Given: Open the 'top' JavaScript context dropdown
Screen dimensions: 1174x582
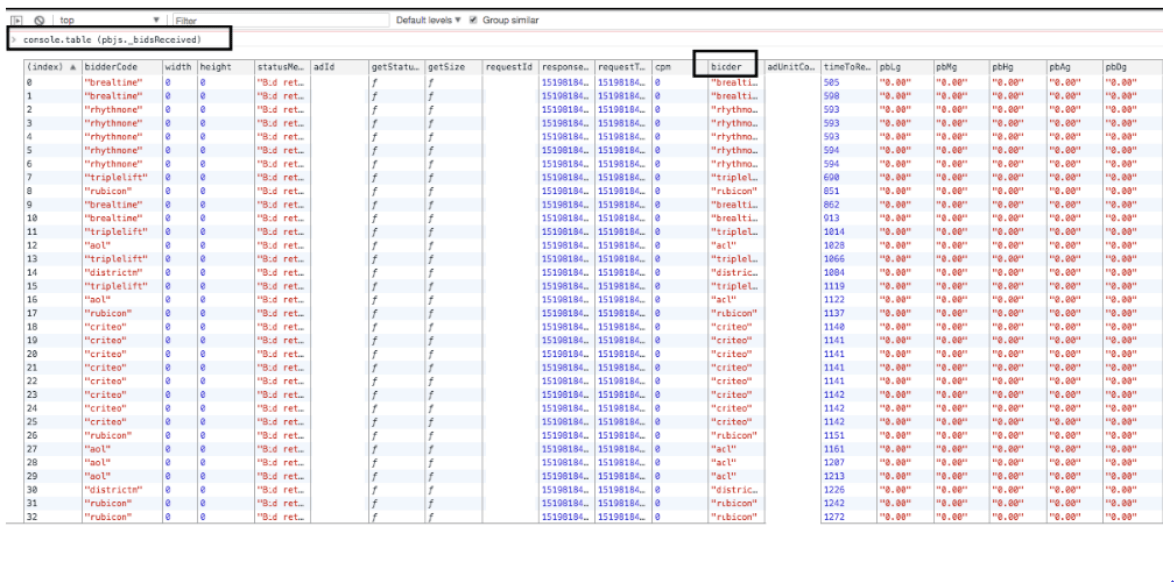Looking at the screenshot, I should click(108, 20).
